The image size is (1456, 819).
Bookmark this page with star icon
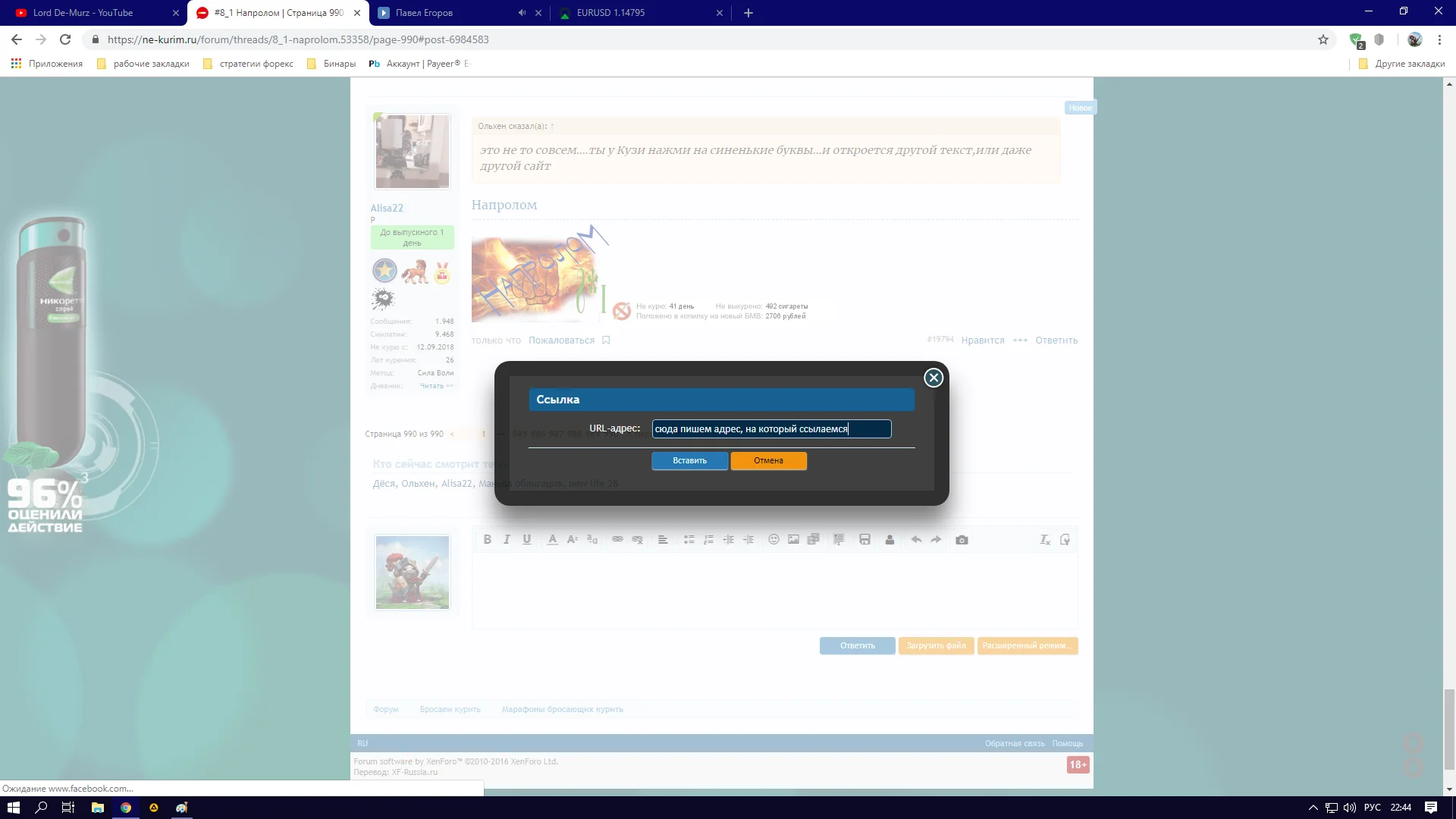[1323, 39]
